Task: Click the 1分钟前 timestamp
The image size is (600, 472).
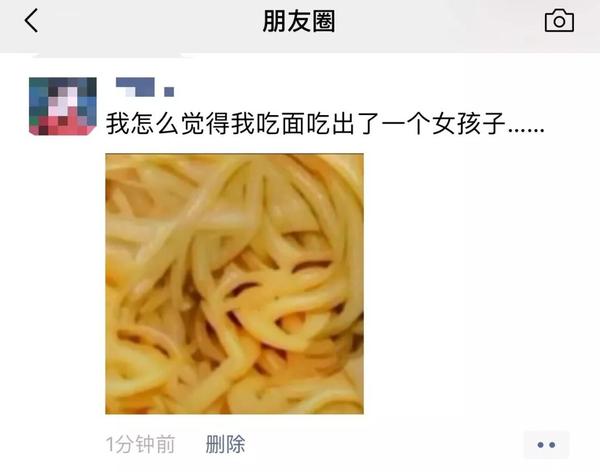Action: click(x=140, y=444)
